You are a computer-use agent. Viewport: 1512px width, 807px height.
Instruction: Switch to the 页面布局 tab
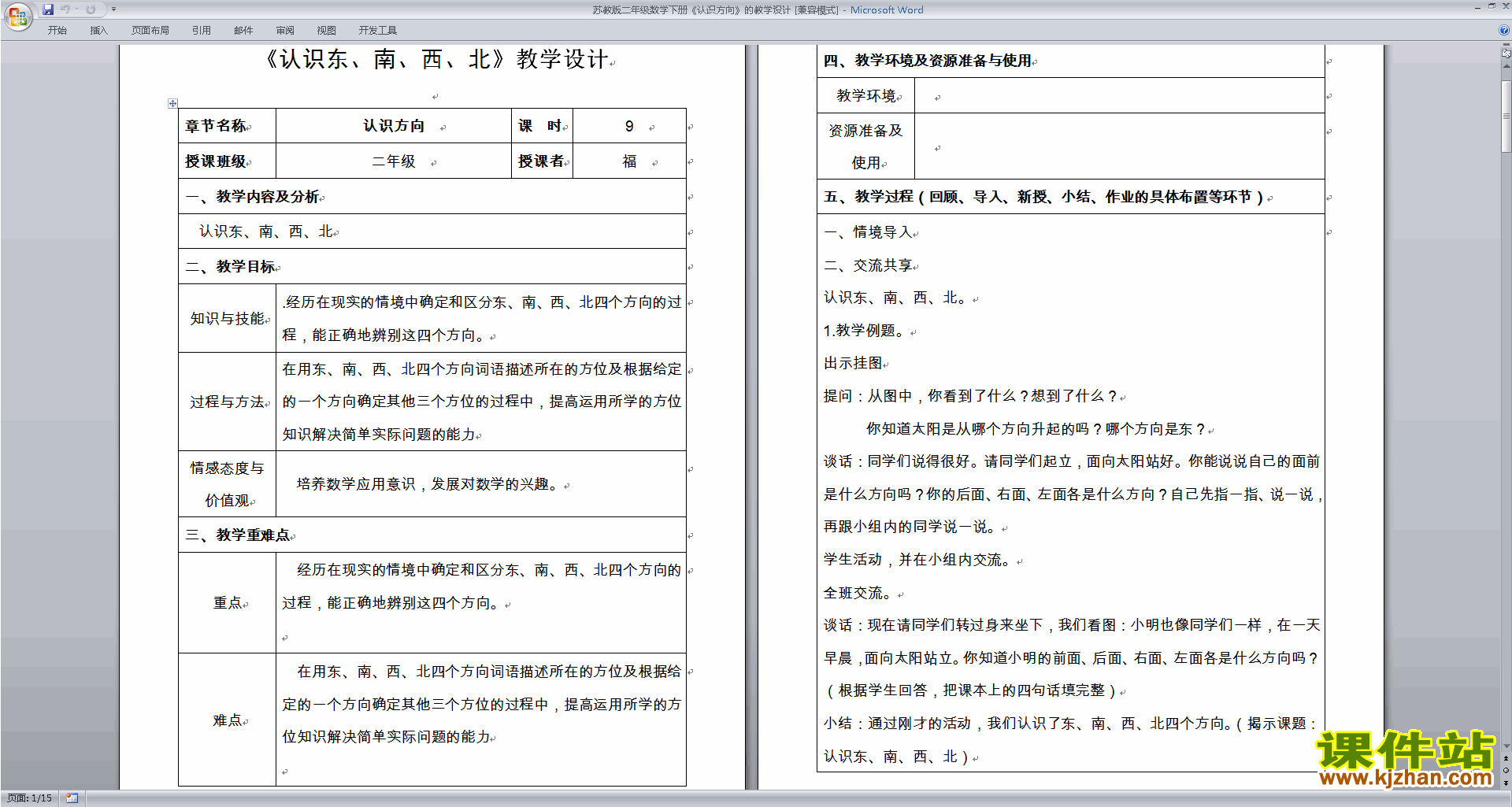tap(150, 30)
